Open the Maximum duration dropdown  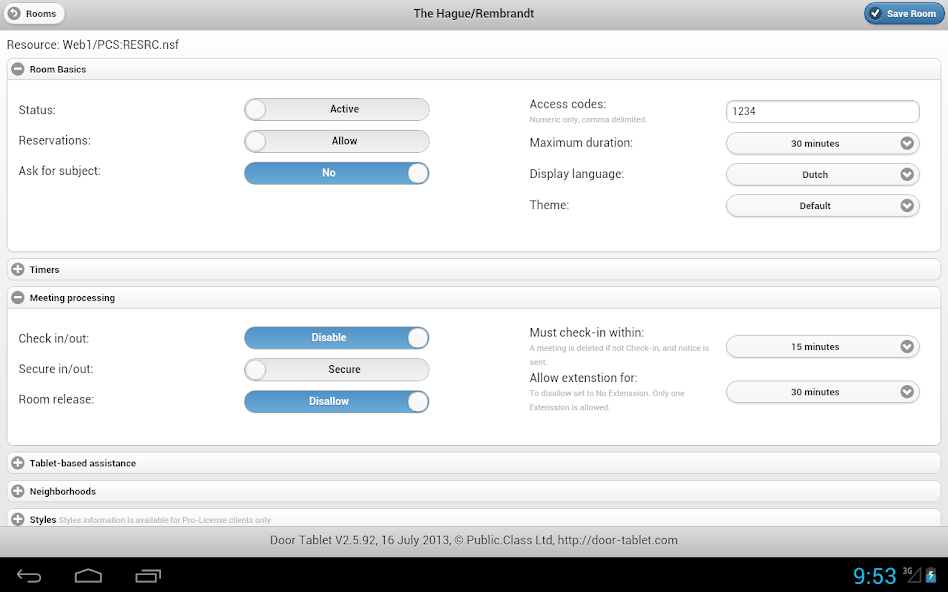[822, 144]
